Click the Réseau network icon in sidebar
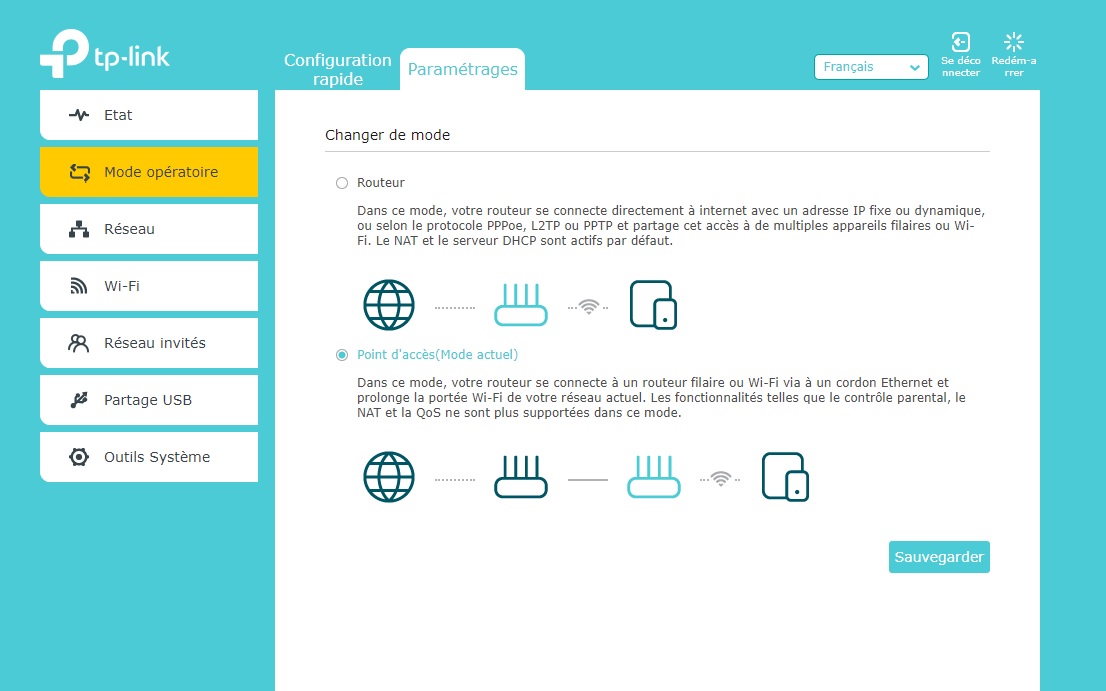The height and width of the screenshot is (691, 1106). pyautogui.click(x=79, y=229)
